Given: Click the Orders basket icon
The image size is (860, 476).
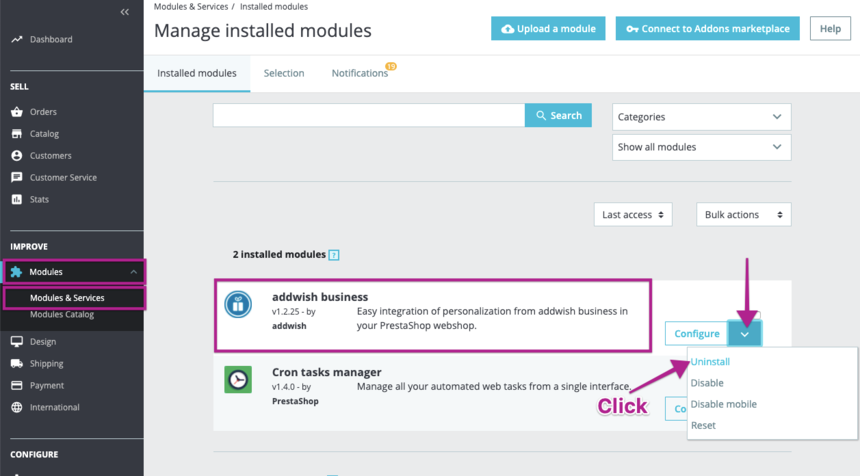Looking at the screenshot, I should click(17, 112).
